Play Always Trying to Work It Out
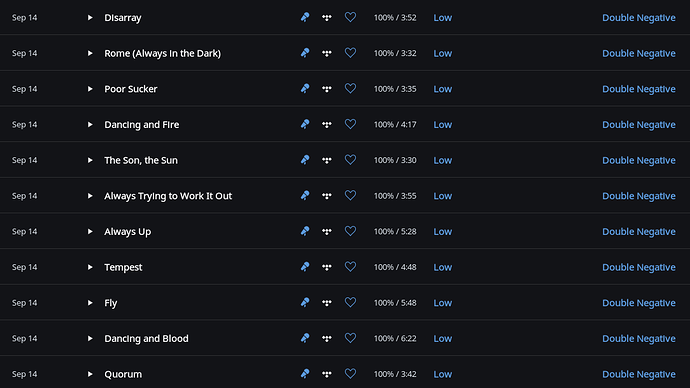This screenshot has height=388, width=690. click(90, 196)
